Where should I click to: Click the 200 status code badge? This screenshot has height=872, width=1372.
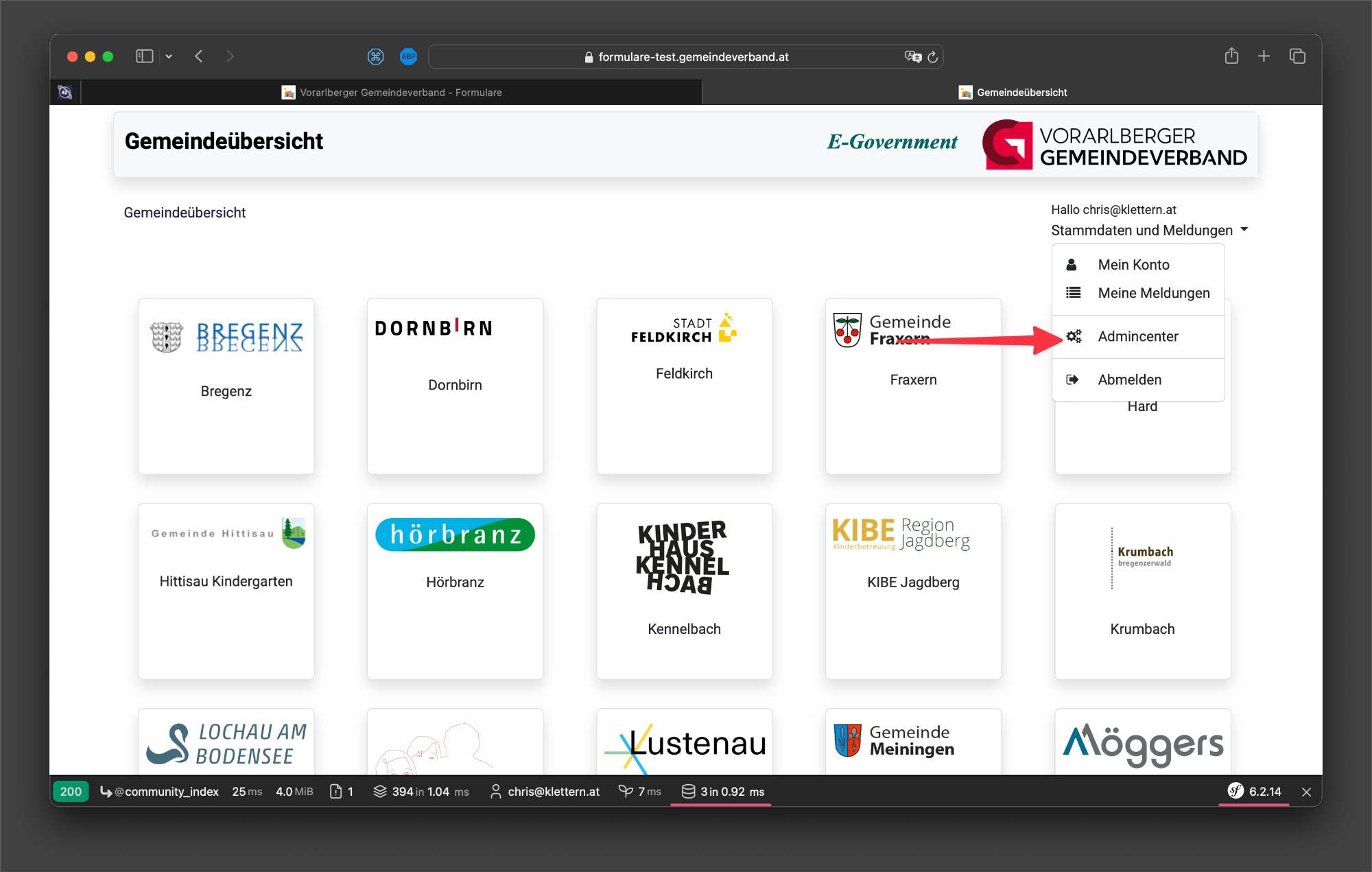(71, 791)
